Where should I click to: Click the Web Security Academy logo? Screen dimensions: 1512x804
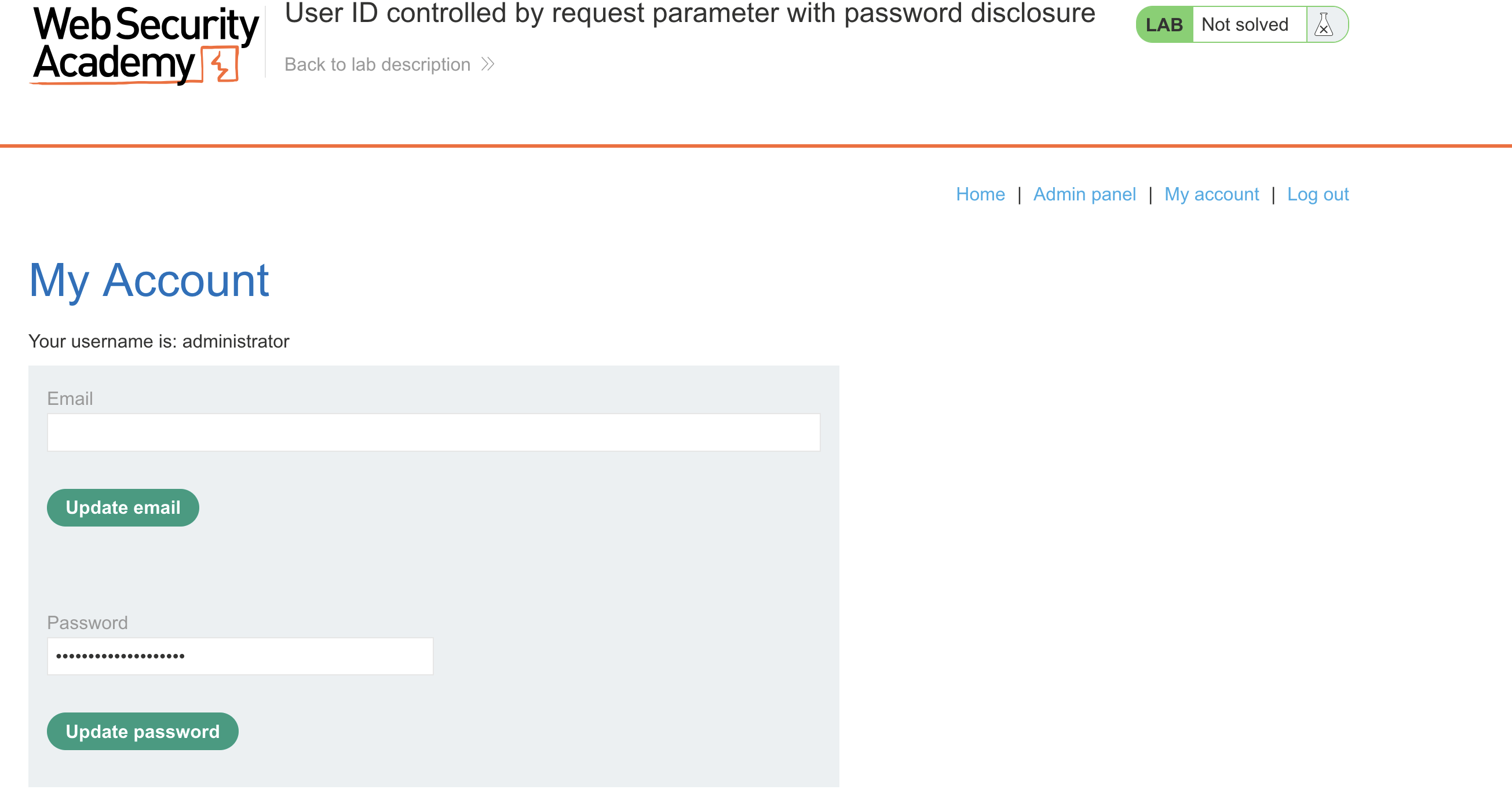(x=144, y=45)
